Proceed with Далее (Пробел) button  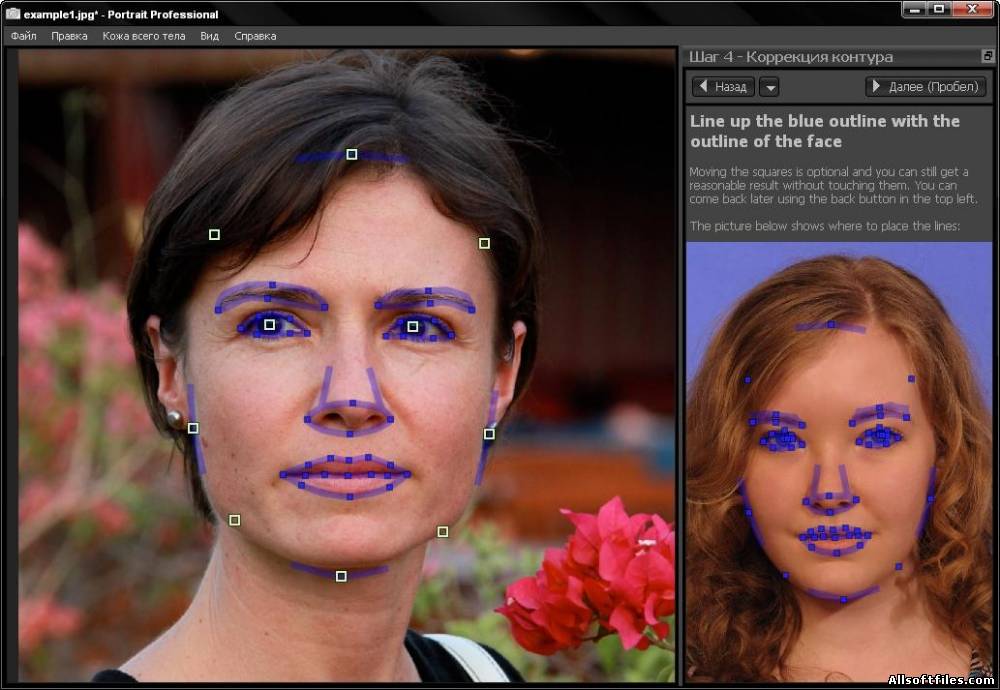pos(925,87)
